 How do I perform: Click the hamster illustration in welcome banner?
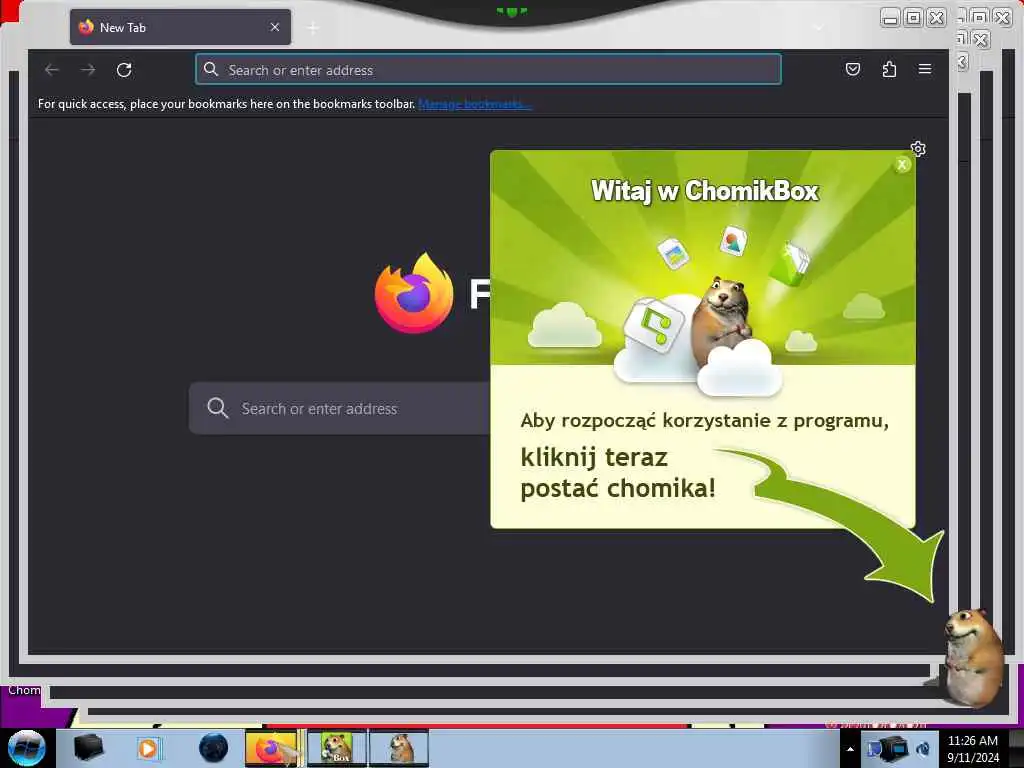coord(722,321)
